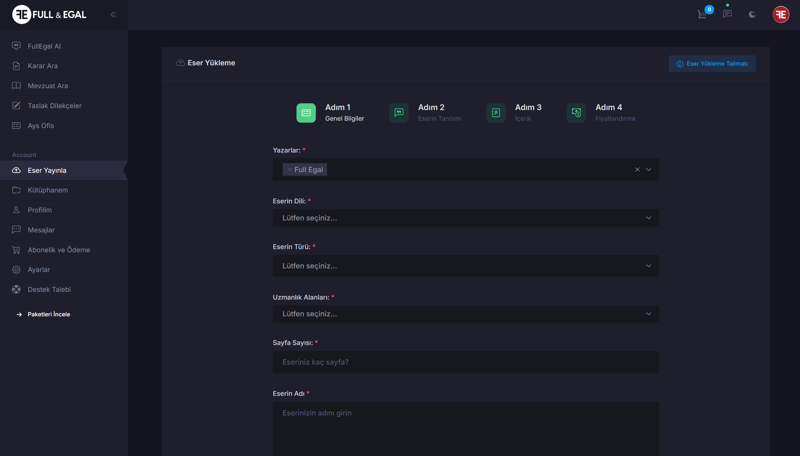Click the Paketleri İncele link
The height and width of the screenshot is (456, 800).
pyautogui.click(x=48, y=314)
